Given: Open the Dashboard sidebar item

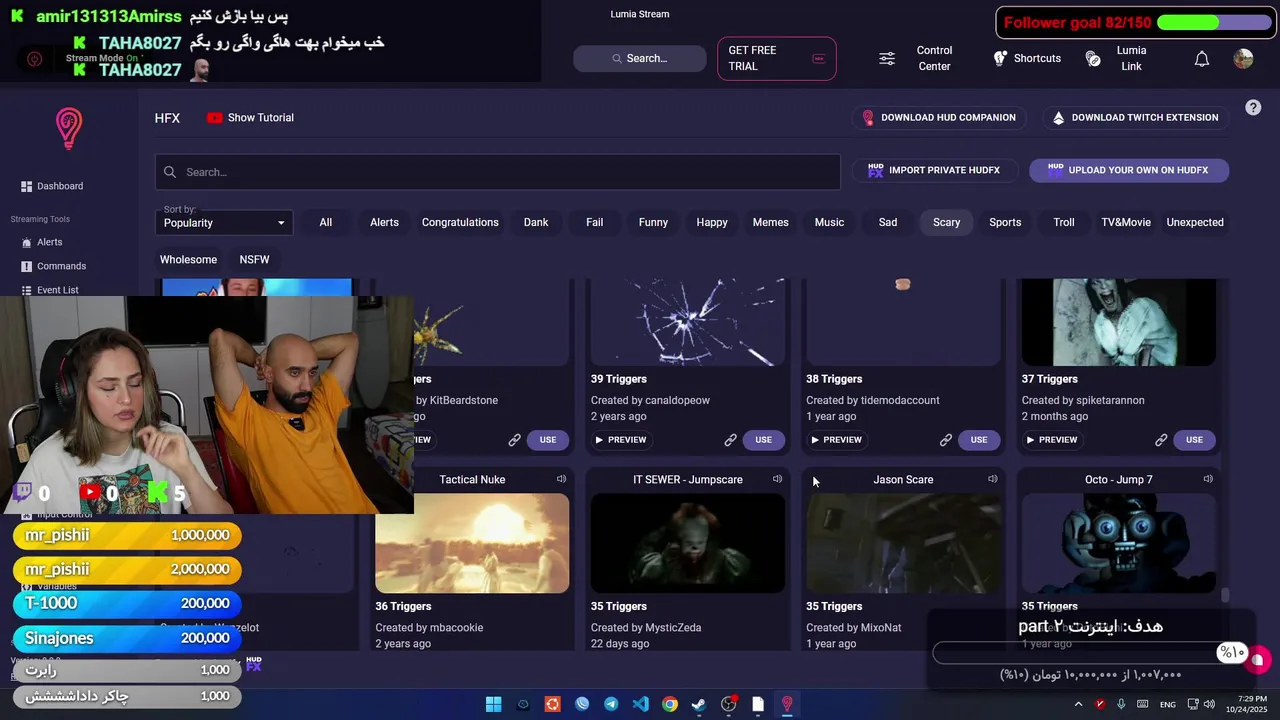Looking at the screenshot, I should pos(52,186).
